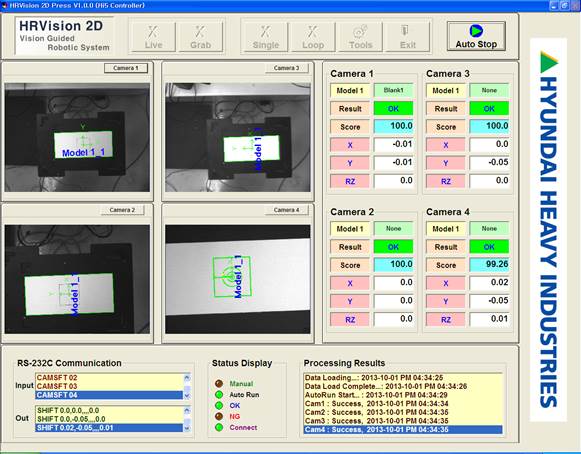Select CAMSFT 03 input row

(109, 386)
